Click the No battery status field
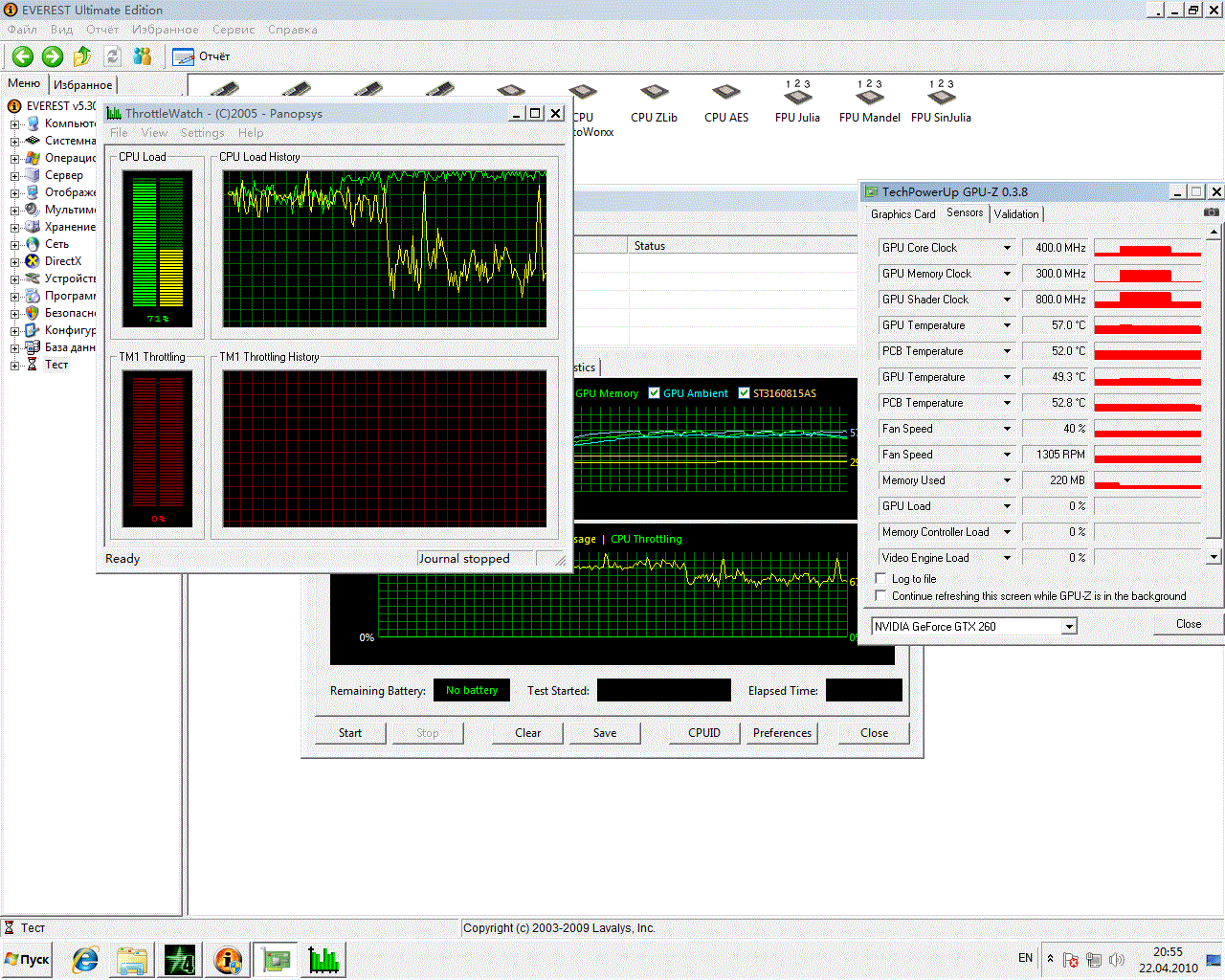Viewport: 1225px width, 980px height. (472, 690)
